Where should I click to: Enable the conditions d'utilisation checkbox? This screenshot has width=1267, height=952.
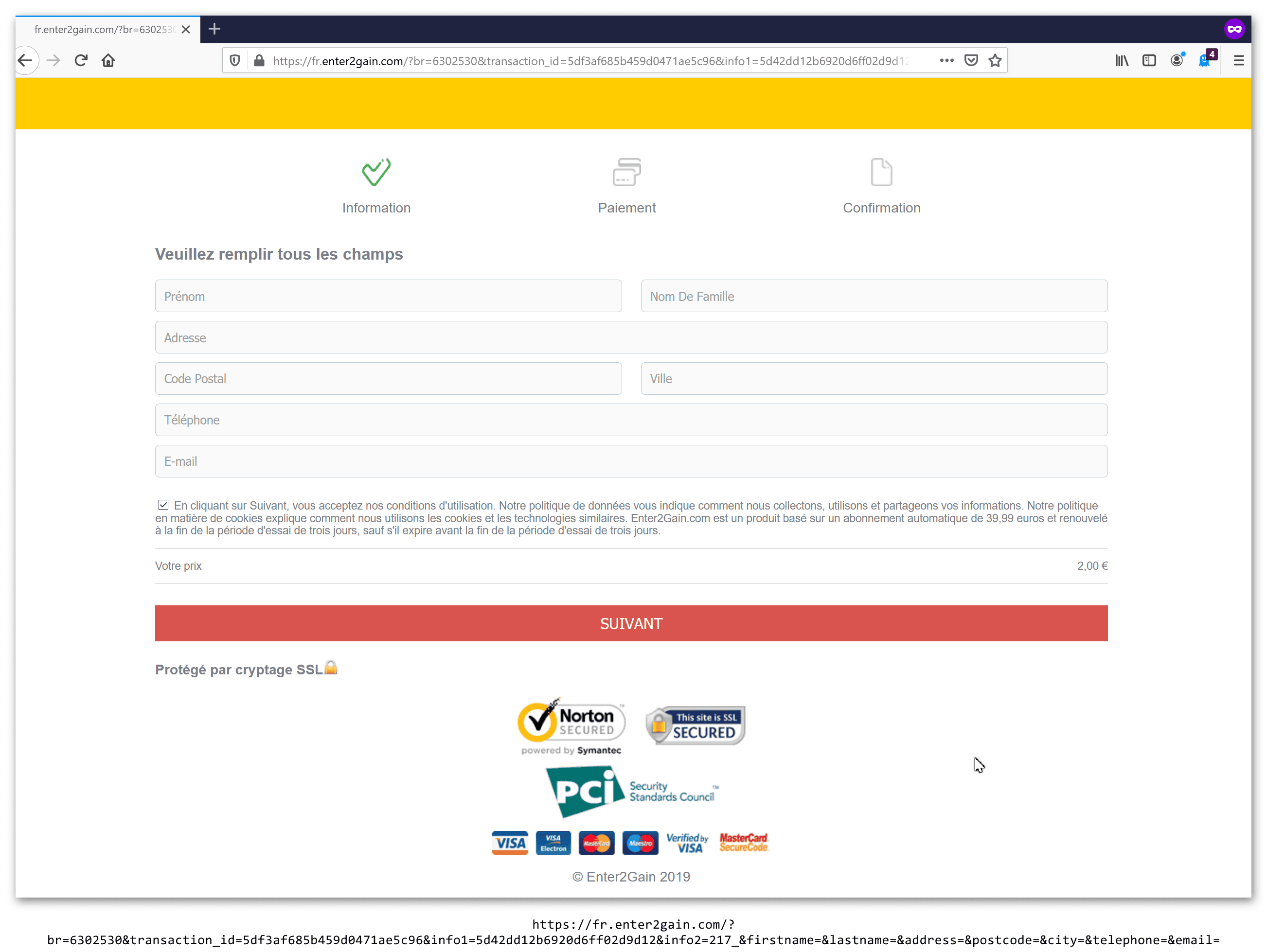[162, 504]
